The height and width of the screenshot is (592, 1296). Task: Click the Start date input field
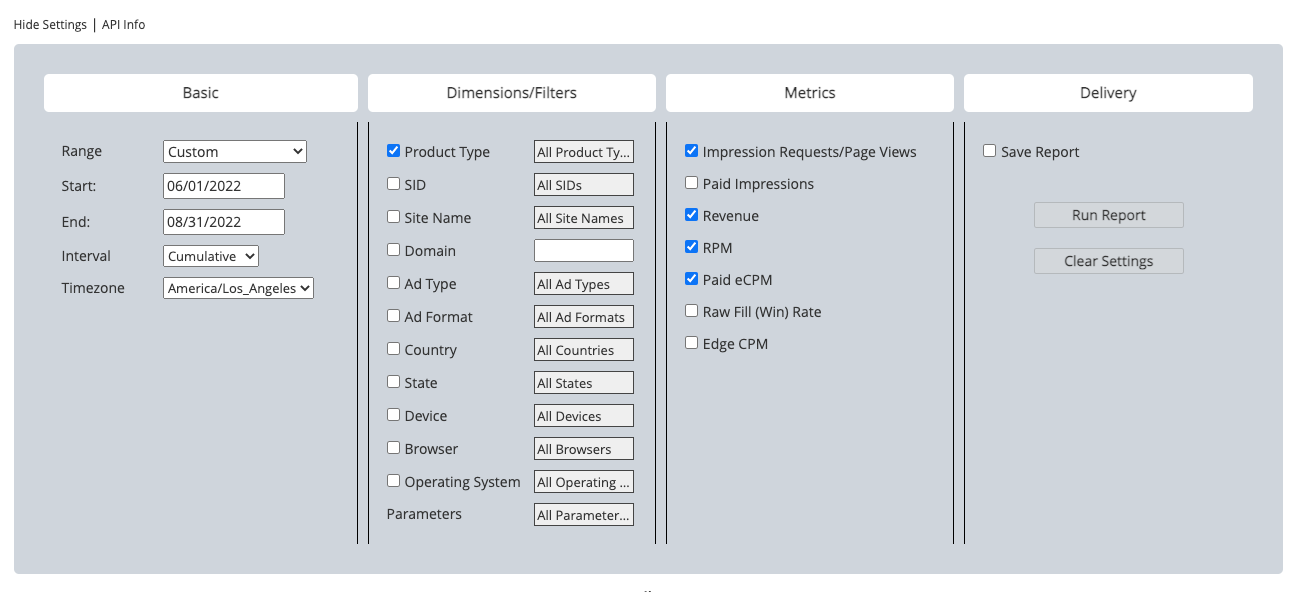click(x=224, y=186)
